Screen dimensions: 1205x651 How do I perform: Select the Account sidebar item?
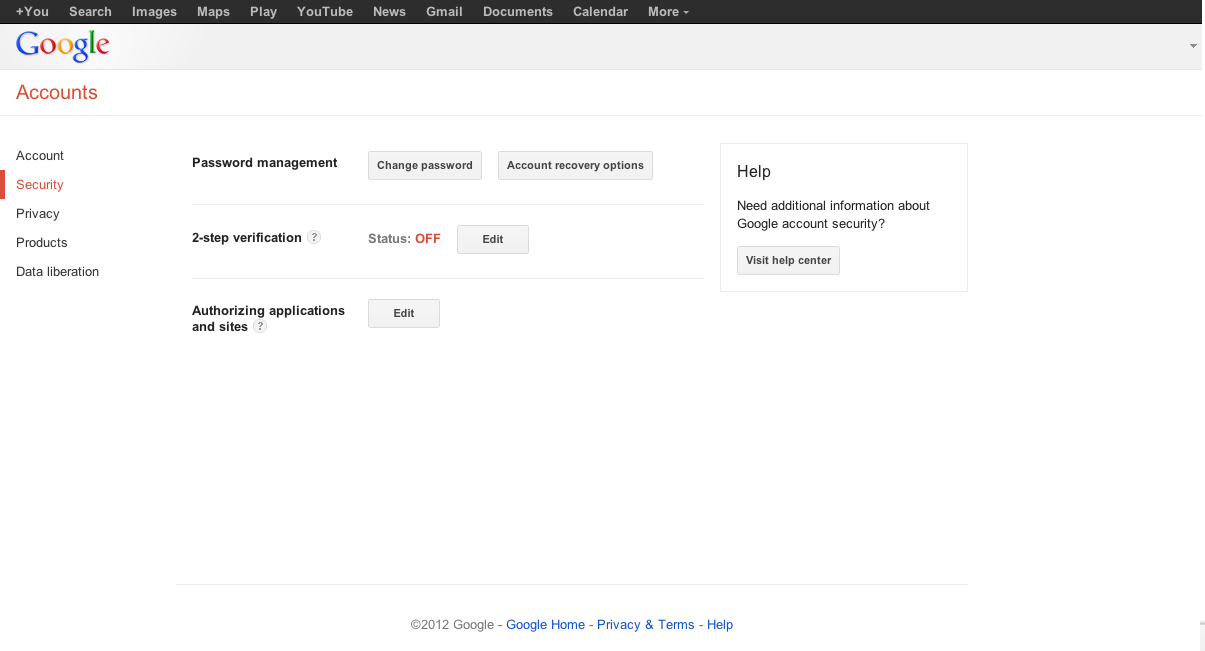click(x=40, y=156)
